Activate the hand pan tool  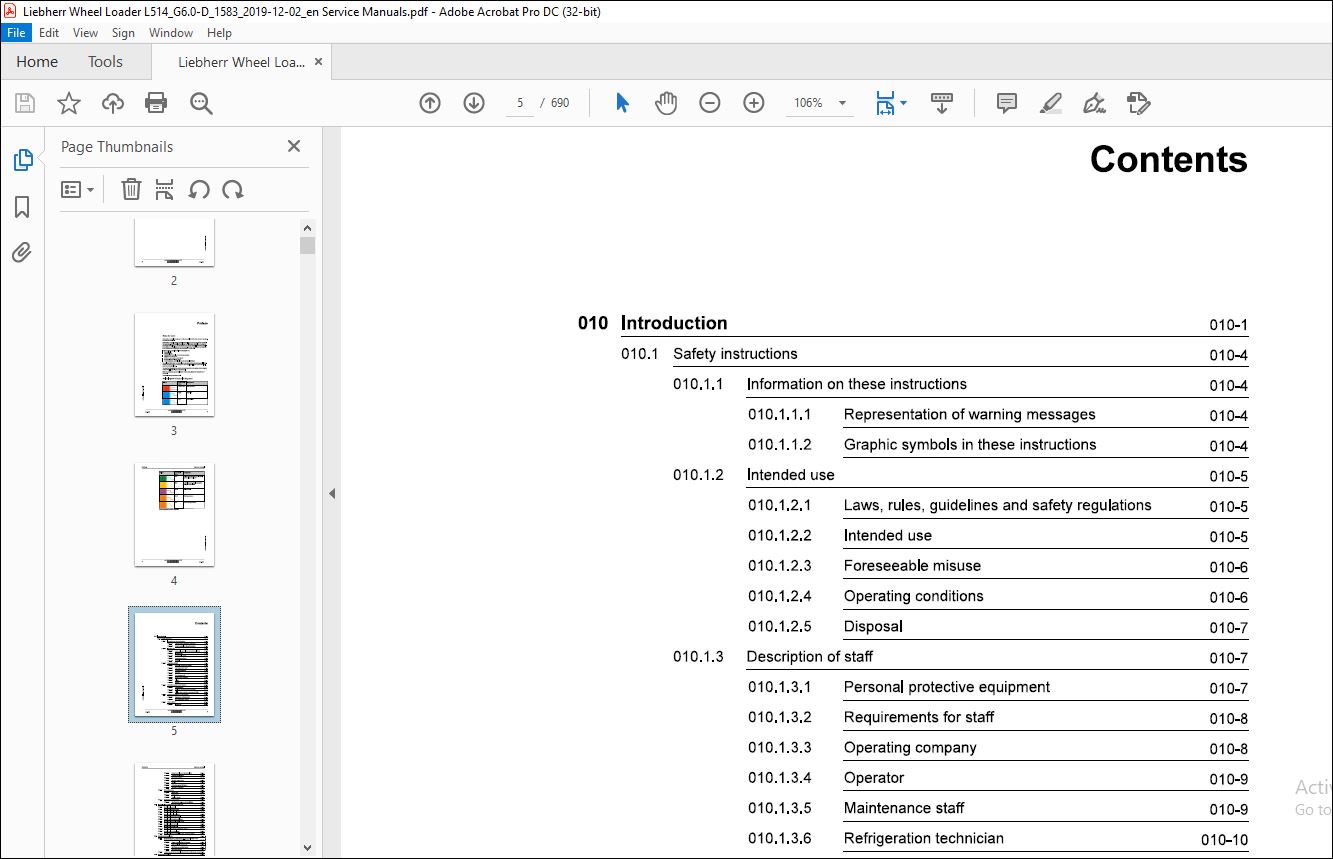tap(666, 103)
